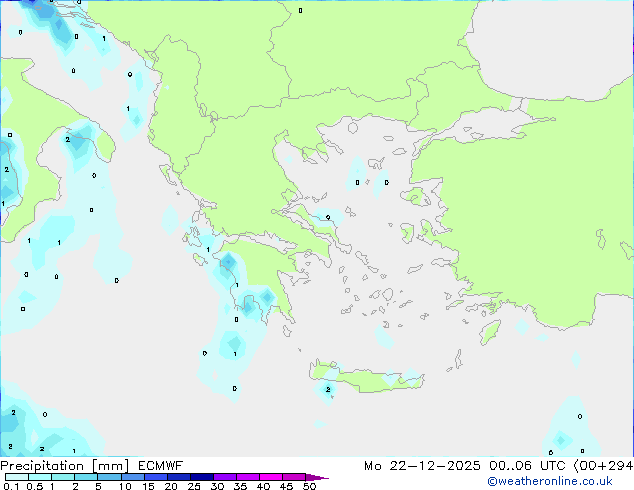Screen dimensions: 634x490
Task: Click the dark navy swatch between 25 and 30
Action: click(x=201, y=477)
